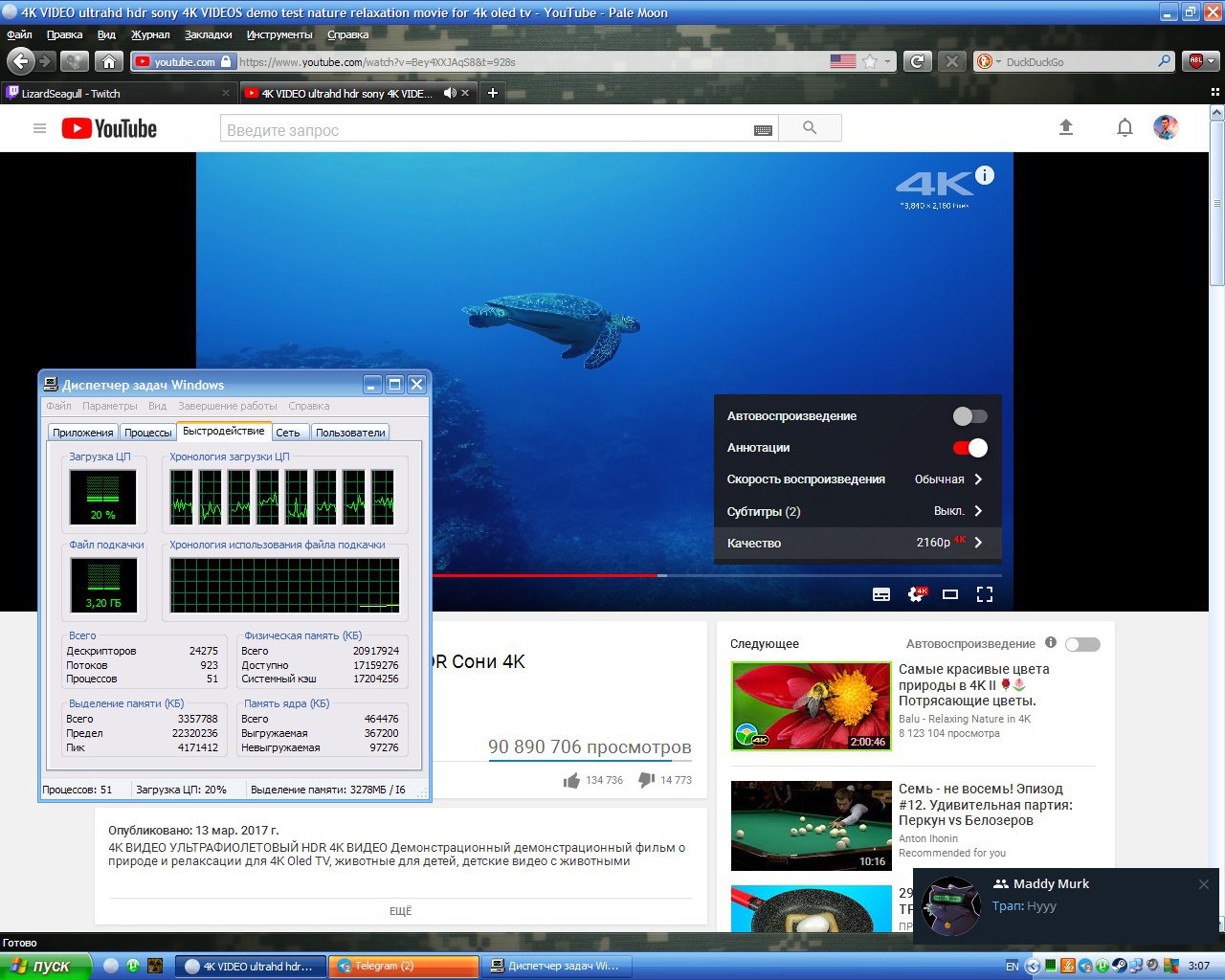Open the Balu - Relaxing Nature in 4K channel
Screen dimensions: 1225x980
click(x=965, y=719)
